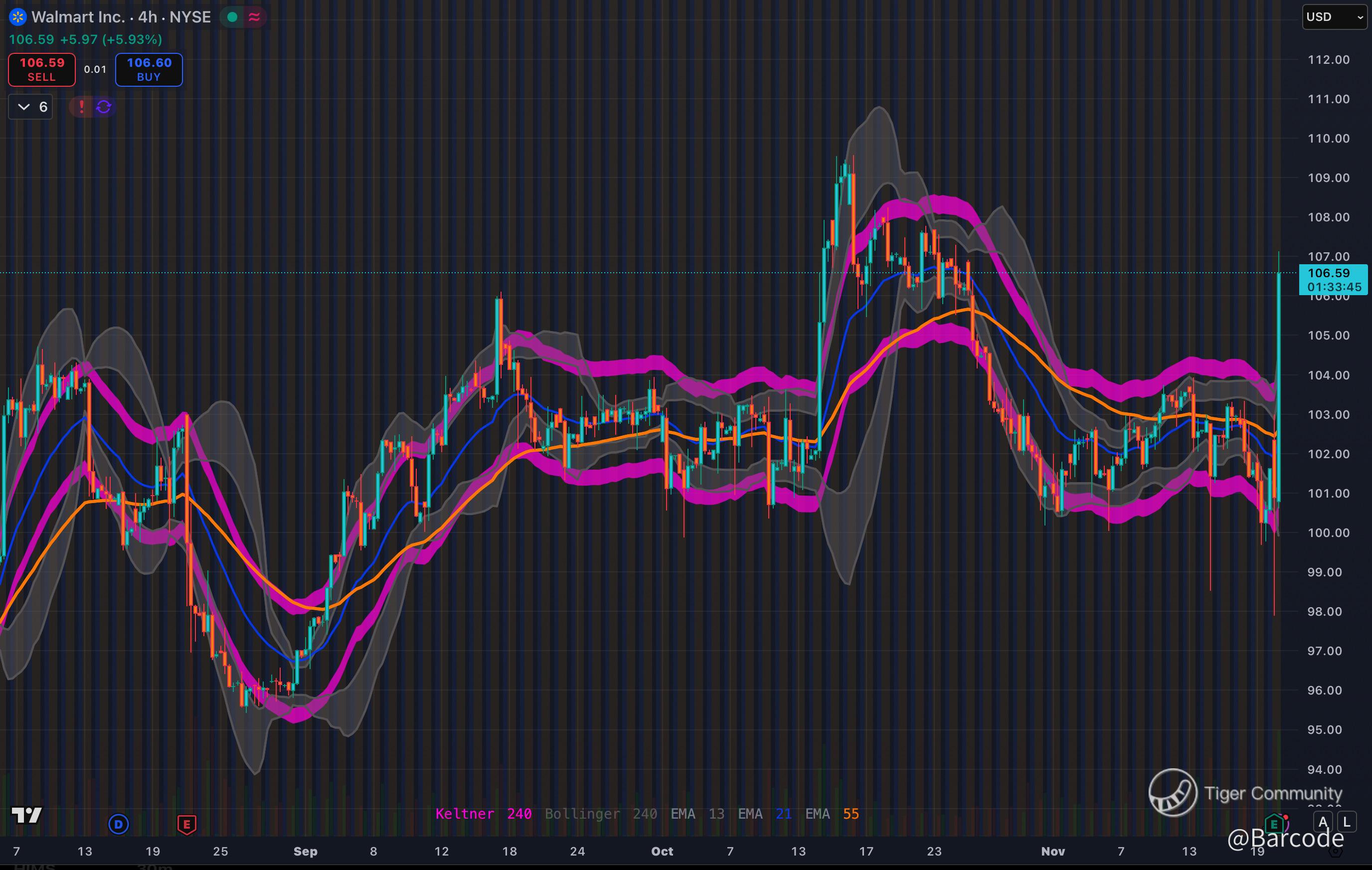1372x870 pixels.
Task: Click the pink approximate-data wave icon
Action: point(254,17)
